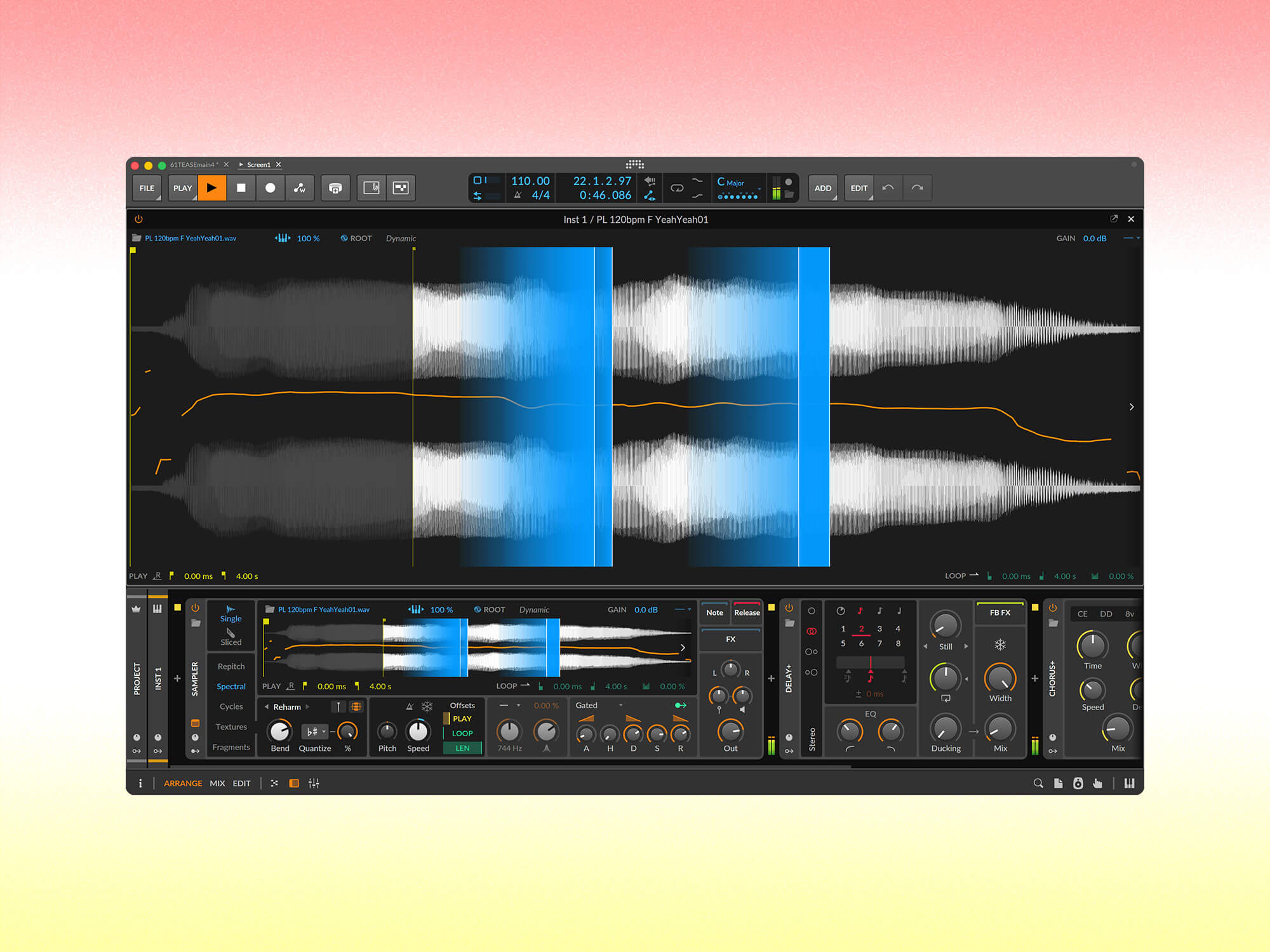Switch to the Screen1 project tab

pos(258,165)
